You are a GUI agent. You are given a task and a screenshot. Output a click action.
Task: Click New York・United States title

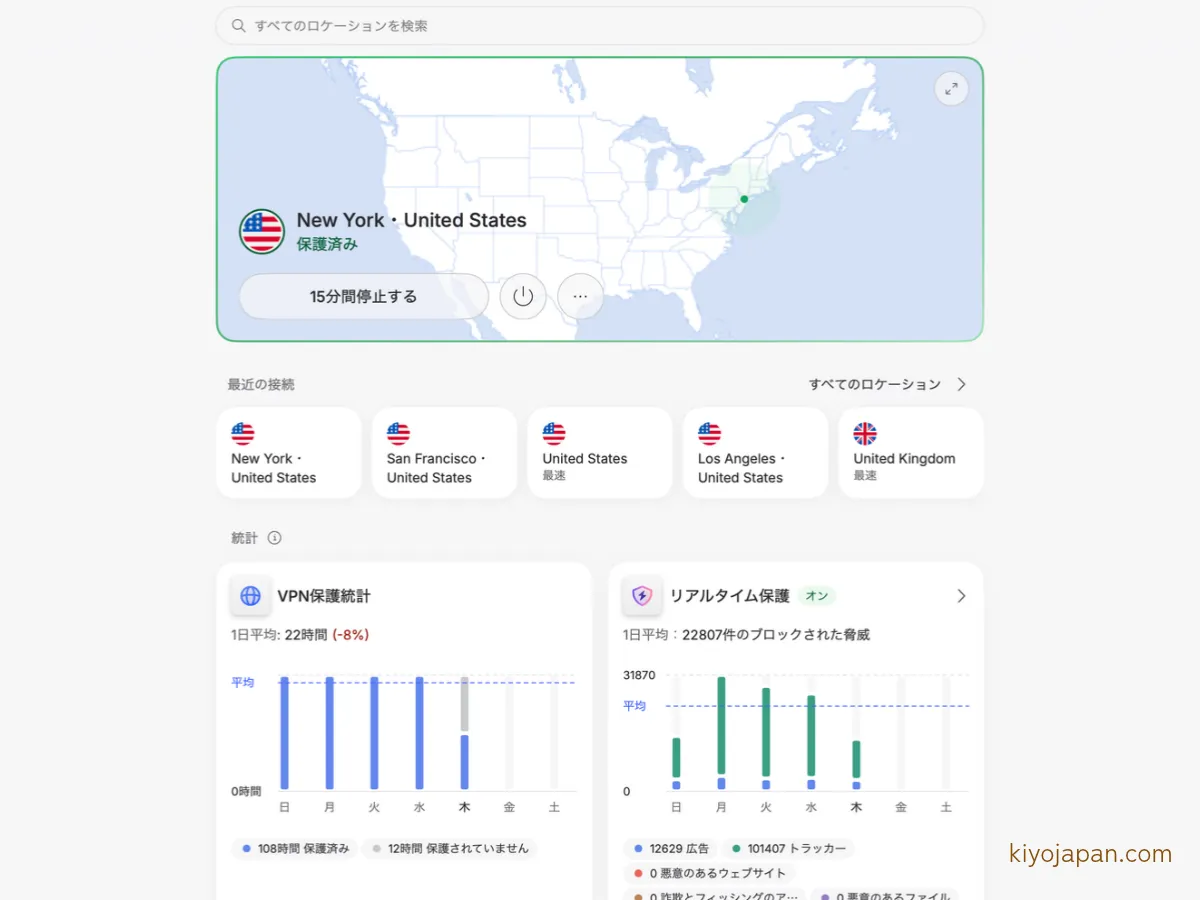pyautogui.click(x=412, y=220)
